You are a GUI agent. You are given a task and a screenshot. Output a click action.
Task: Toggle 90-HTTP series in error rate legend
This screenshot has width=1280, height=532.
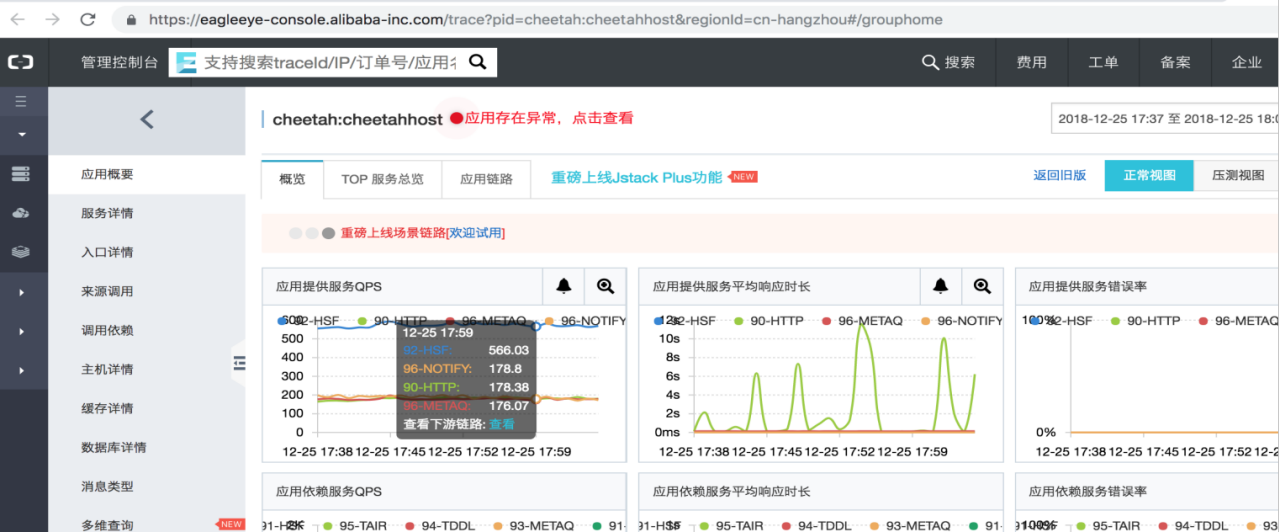coord(1146,321)
